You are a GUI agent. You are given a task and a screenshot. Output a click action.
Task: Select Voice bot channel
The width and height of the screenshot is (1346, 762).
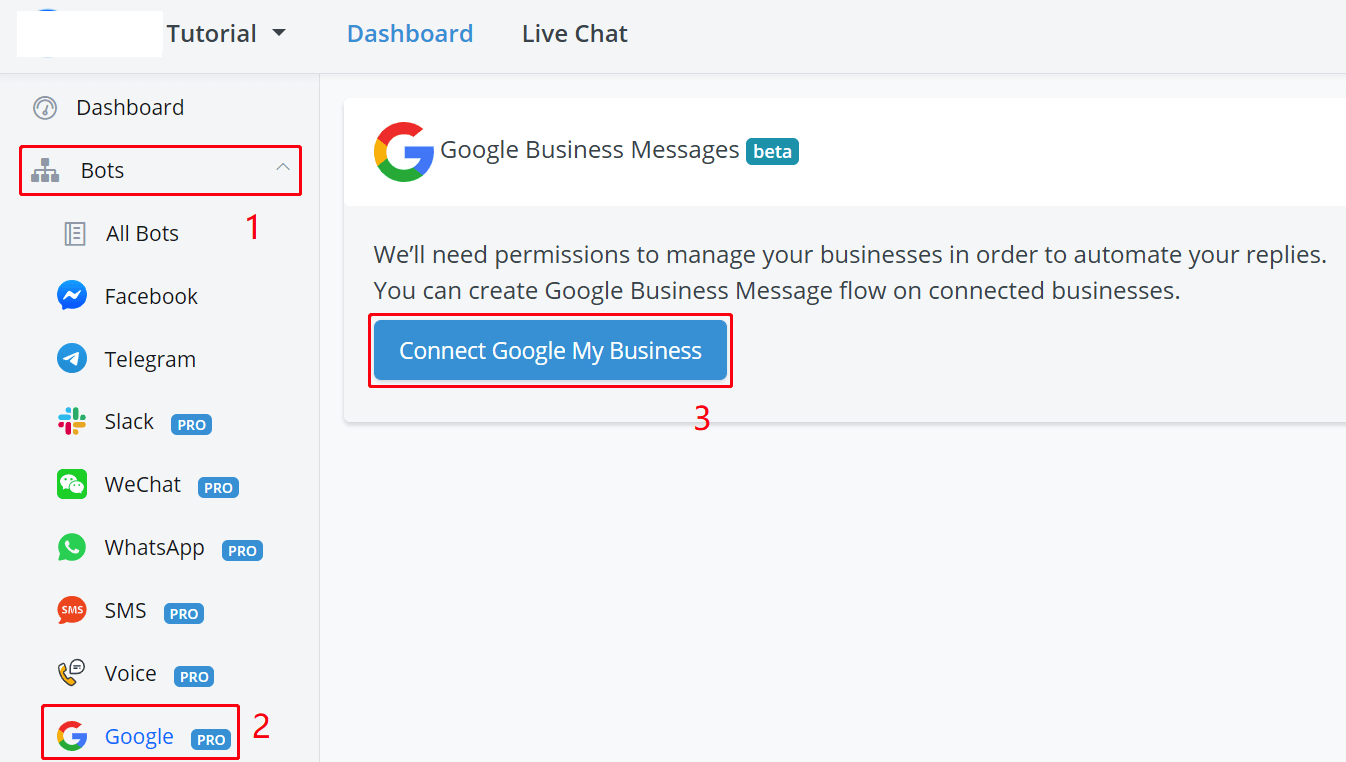click(x=130, y=673)
